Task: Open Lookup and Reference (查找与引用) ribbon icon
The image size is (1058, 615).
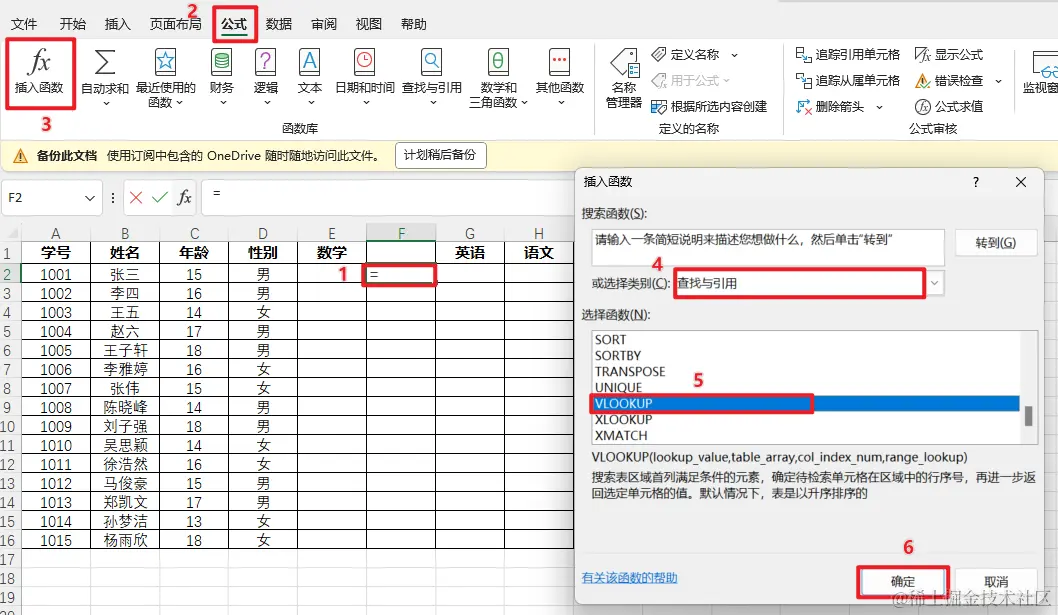Action: coord(432,62)
